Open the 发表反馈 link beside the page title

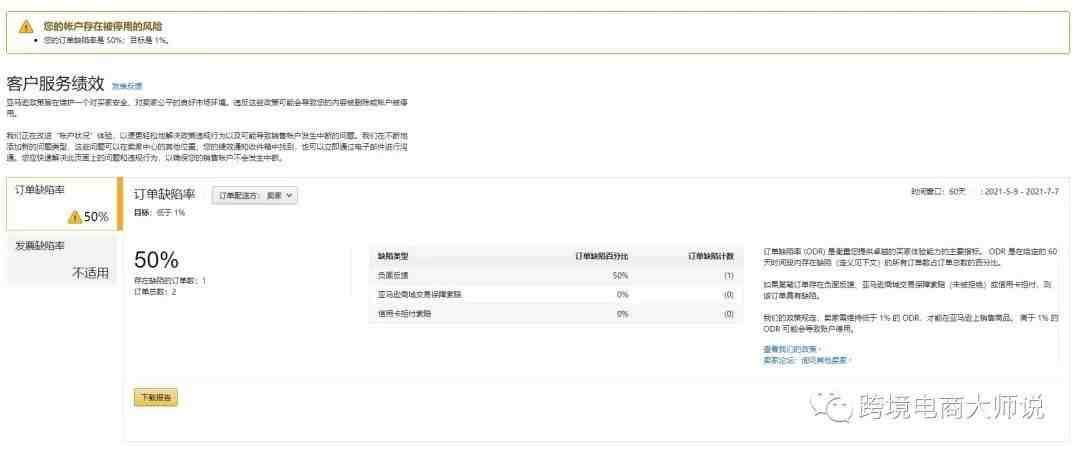click(x=127, y=86)
